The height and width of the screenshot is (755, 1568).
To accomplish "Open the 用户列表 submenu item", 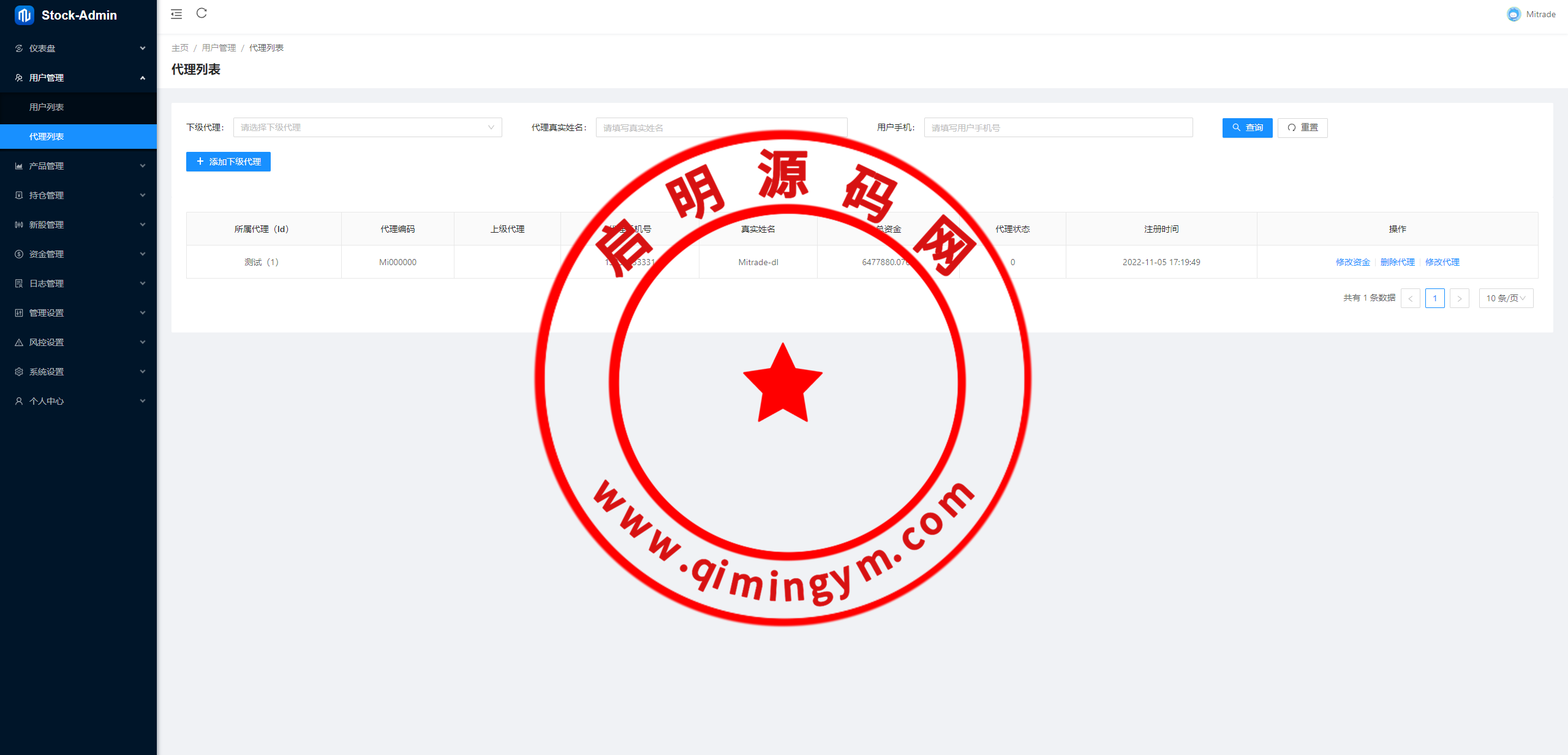I will point(47,107).
